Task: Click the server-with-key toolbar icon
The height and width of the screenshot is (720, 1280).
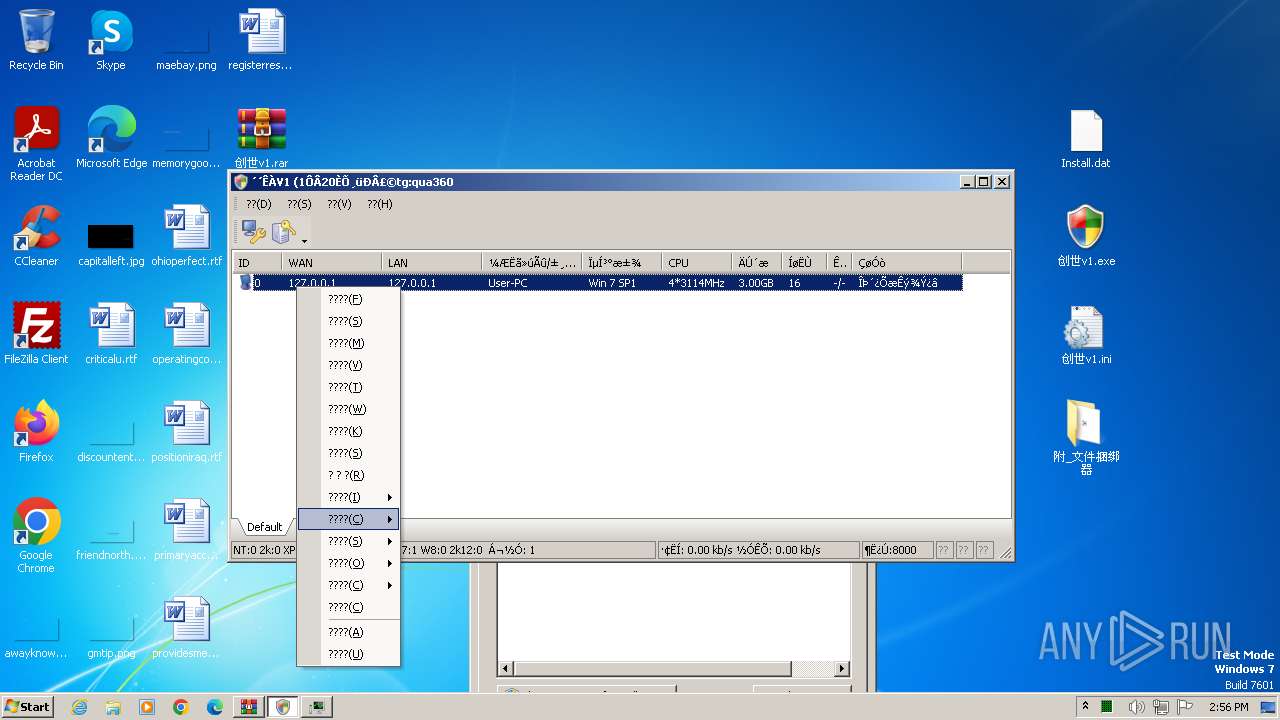Action: (284, 233)
